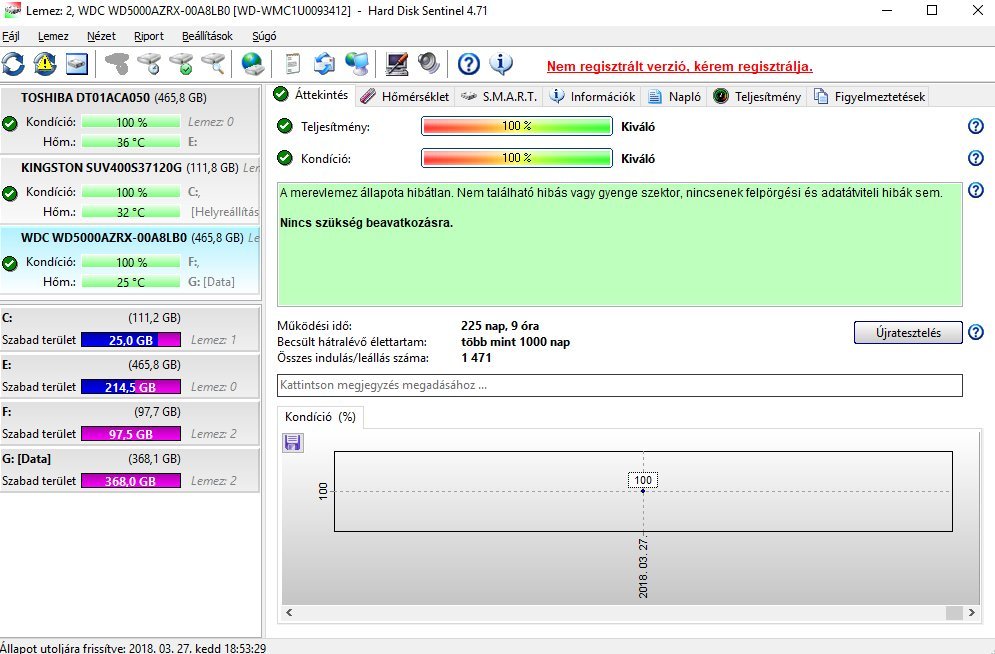Click the WDC 25 °C temperature bar

point(131,282)
